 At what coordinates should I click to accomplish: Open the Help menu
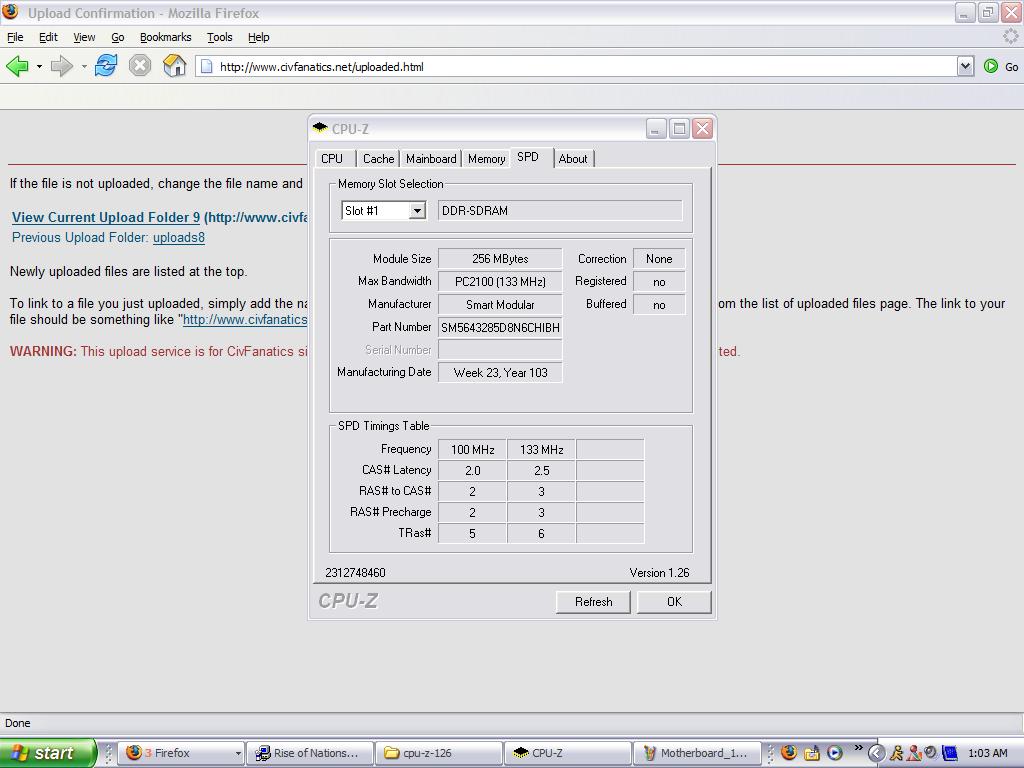point(259,37)
